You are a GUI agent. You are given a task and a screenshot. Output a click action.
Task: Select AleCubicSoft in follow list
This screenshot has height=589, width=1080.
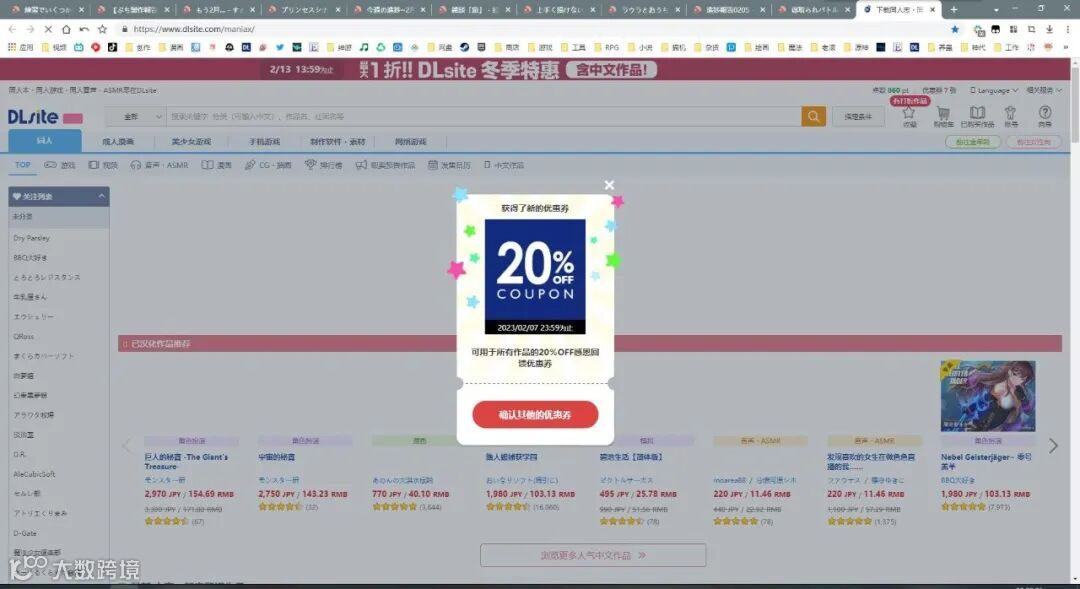click(x=34, y=474)
